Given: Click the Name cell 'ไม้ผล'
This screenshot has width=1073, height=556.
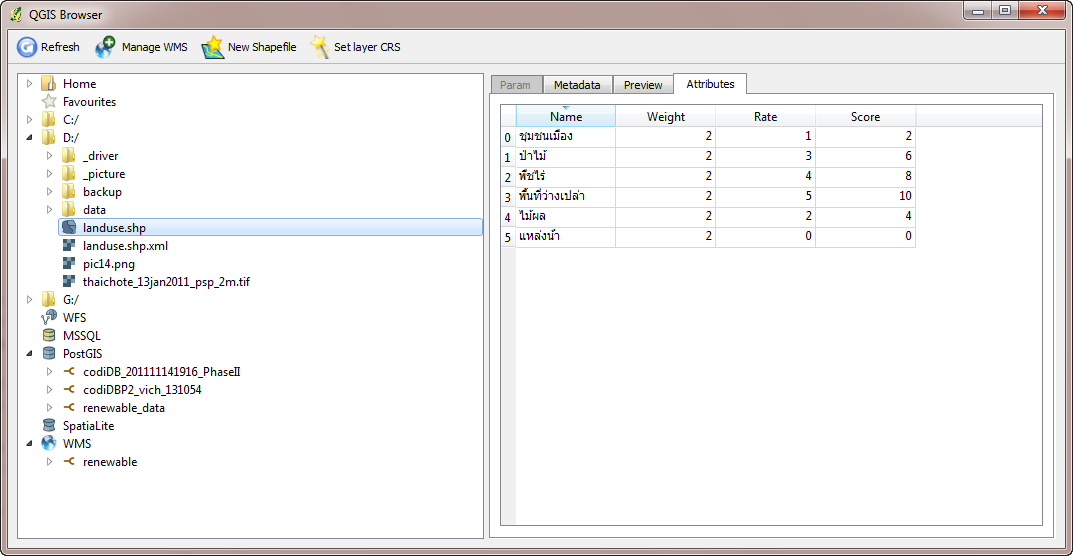Looking at the screenshot, I should [565, 216].
